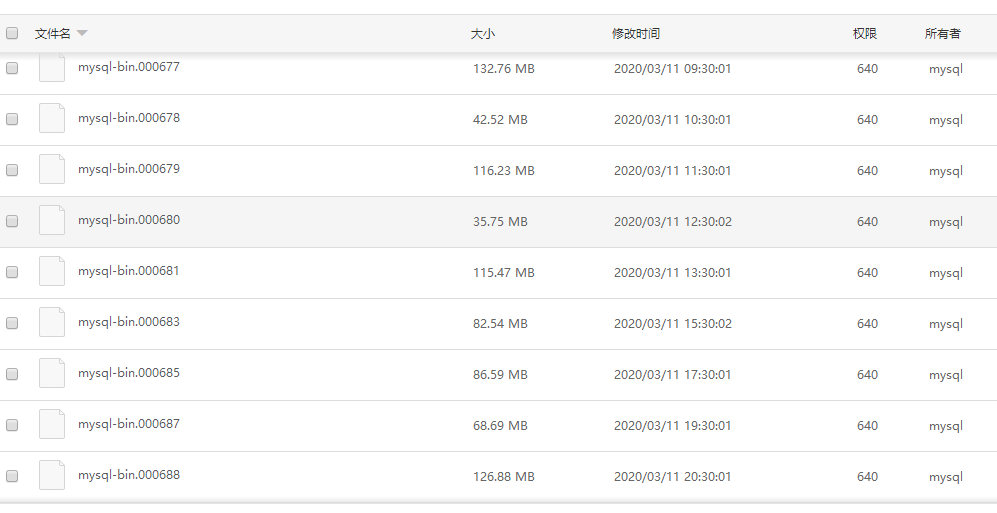The image size is (997, 513).
Task: Click the mysql-bin.000679 file icon
Action: pyautogui.click(x=52, y=169)
